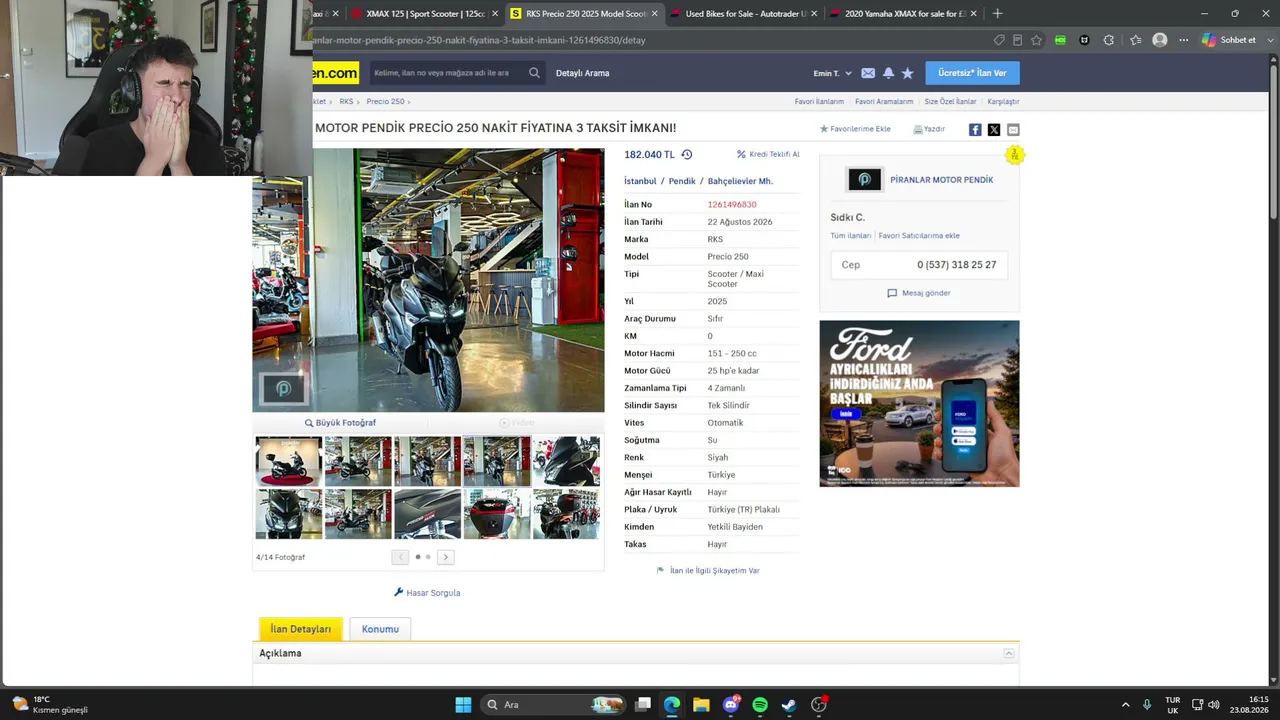Click the main scooter showroom photo
Screen dimensions: 1280x720
click(x=428, y=280)
